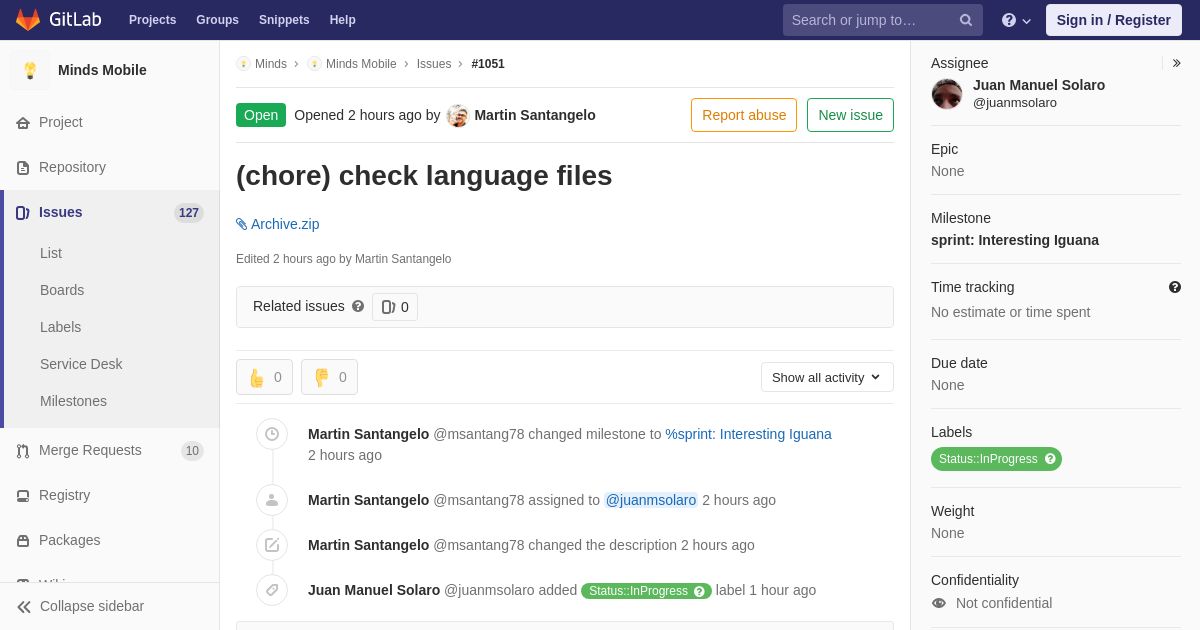
Task: Click thumbs down reaction button
Action: pos(329,377)
